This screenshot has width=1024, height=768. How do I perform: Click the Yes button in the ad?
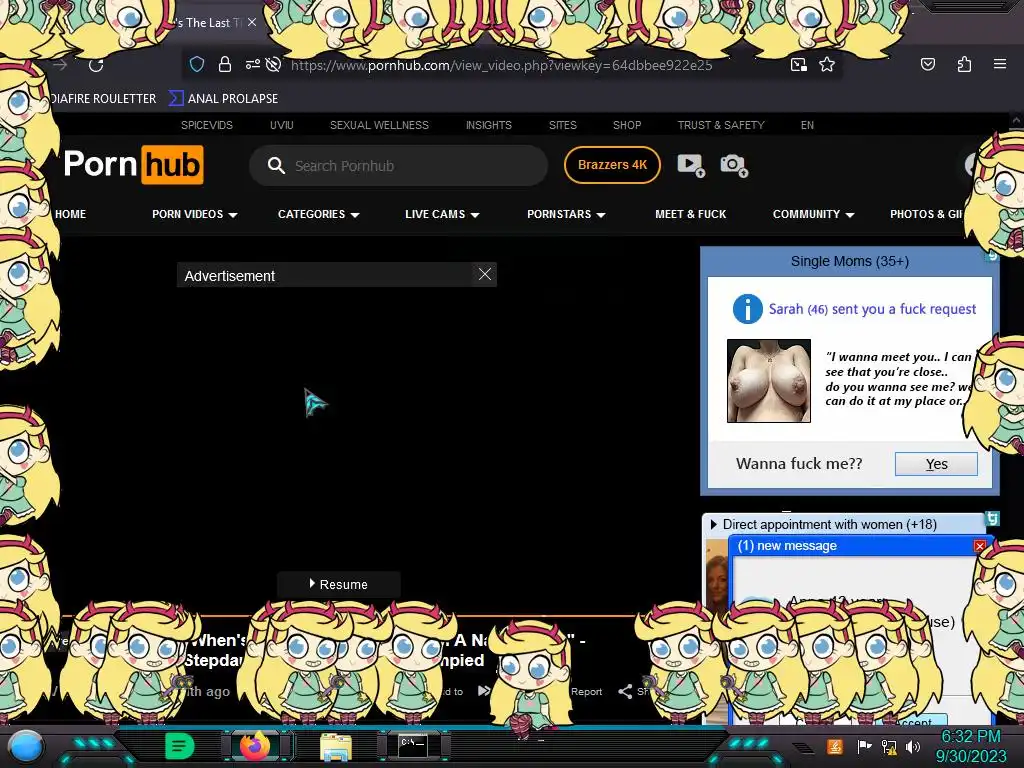(x=936, y=464)
